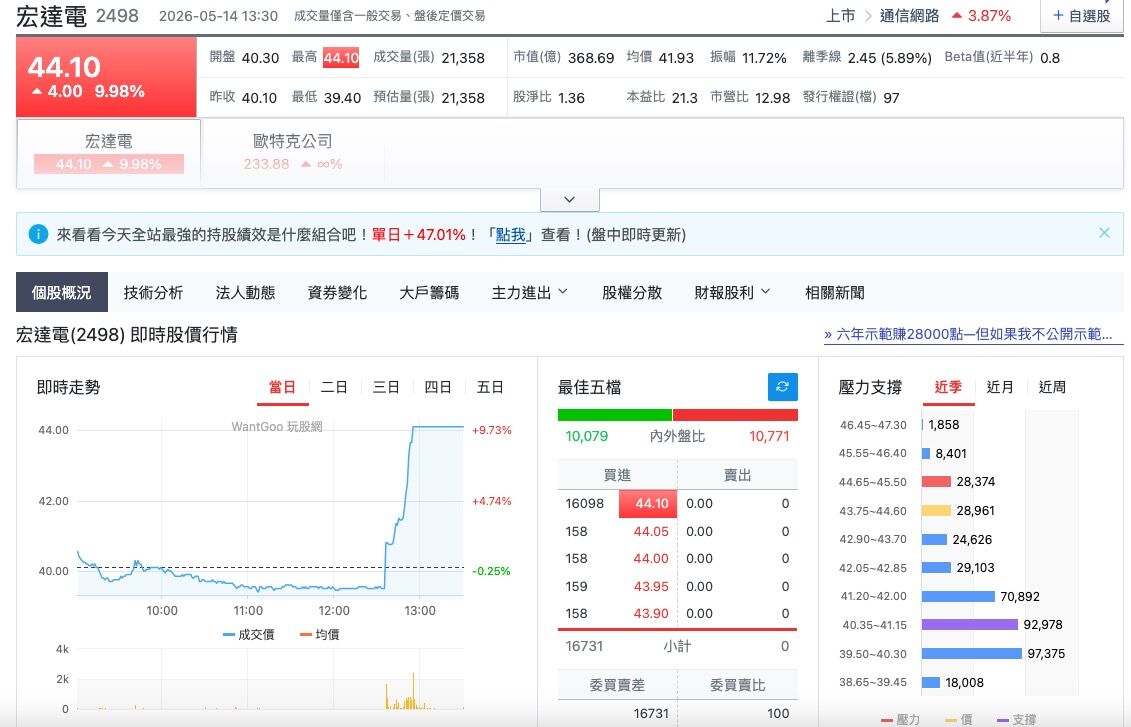
Task: Dismiss the blue info banner
Action: click(1104, 233)
